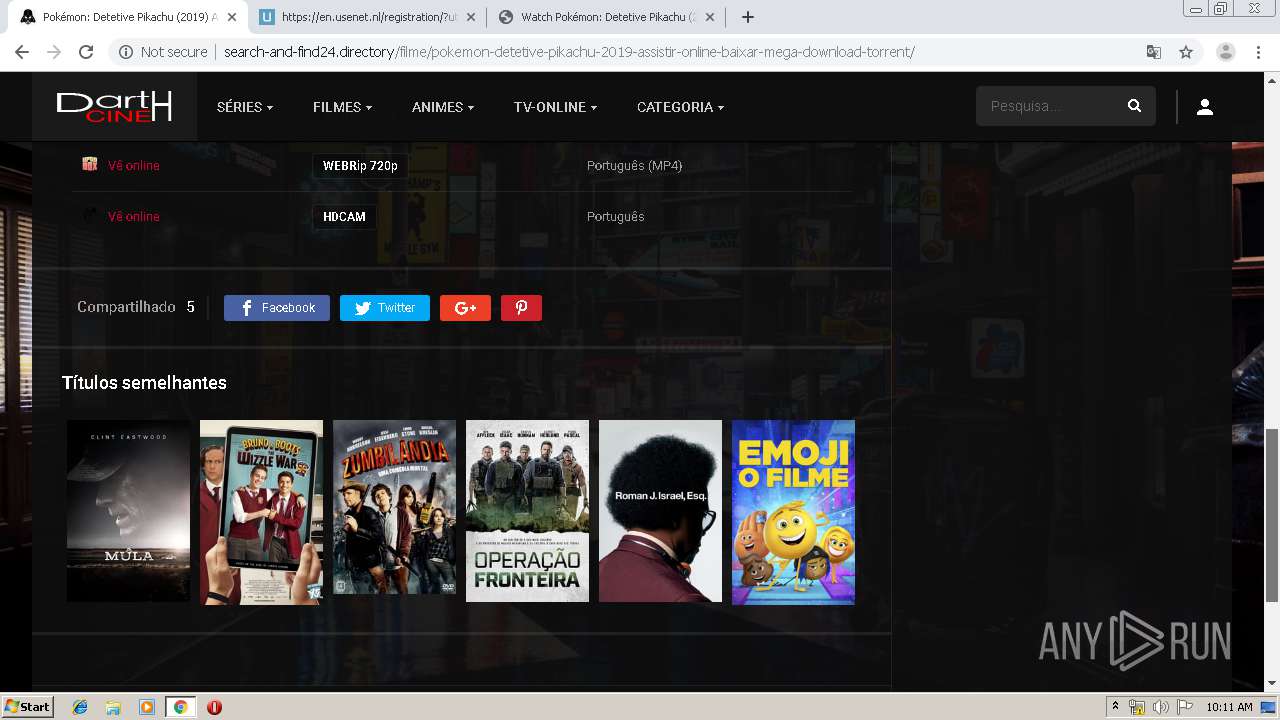Open the red antivirus taskbar icon
Viewport: 1280px width, 720px height.
(214, 707)
